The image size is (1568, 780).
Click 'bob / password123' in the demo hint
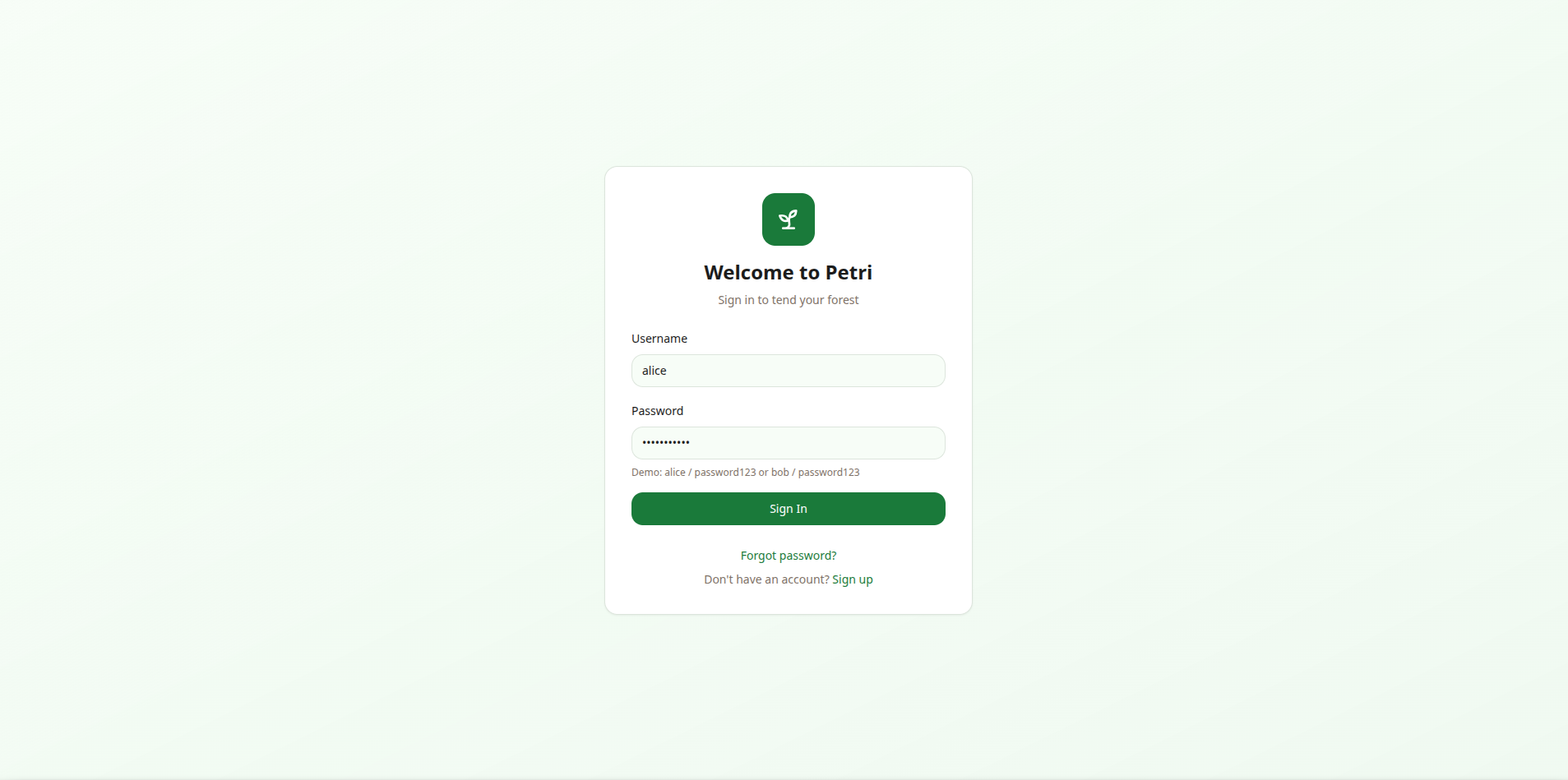click(x=816, y=473)
